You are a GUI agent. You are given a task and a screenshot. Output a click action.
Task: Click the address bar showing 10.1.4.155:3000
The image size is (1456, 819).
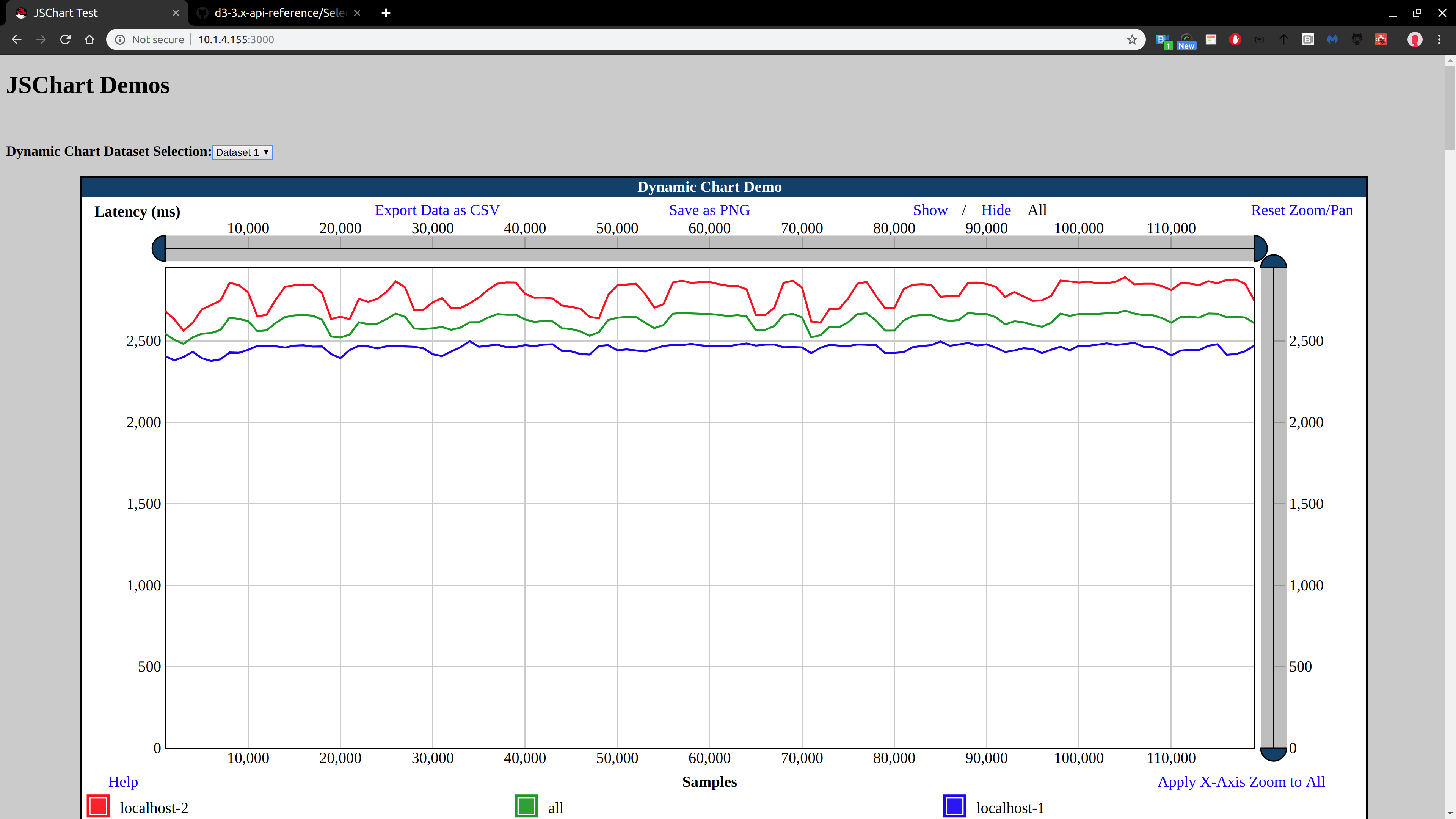click(565, 39)
